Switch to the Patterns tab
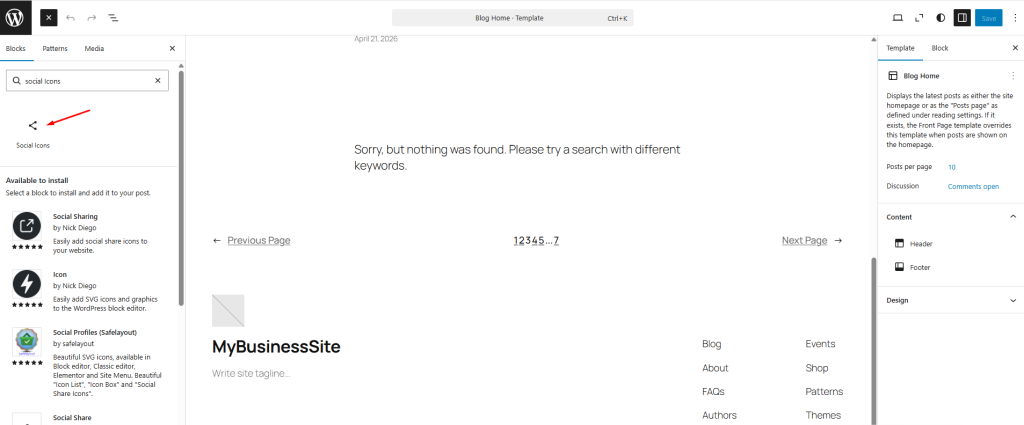The width and height of the screenshot is (1024, 425). 55,48
